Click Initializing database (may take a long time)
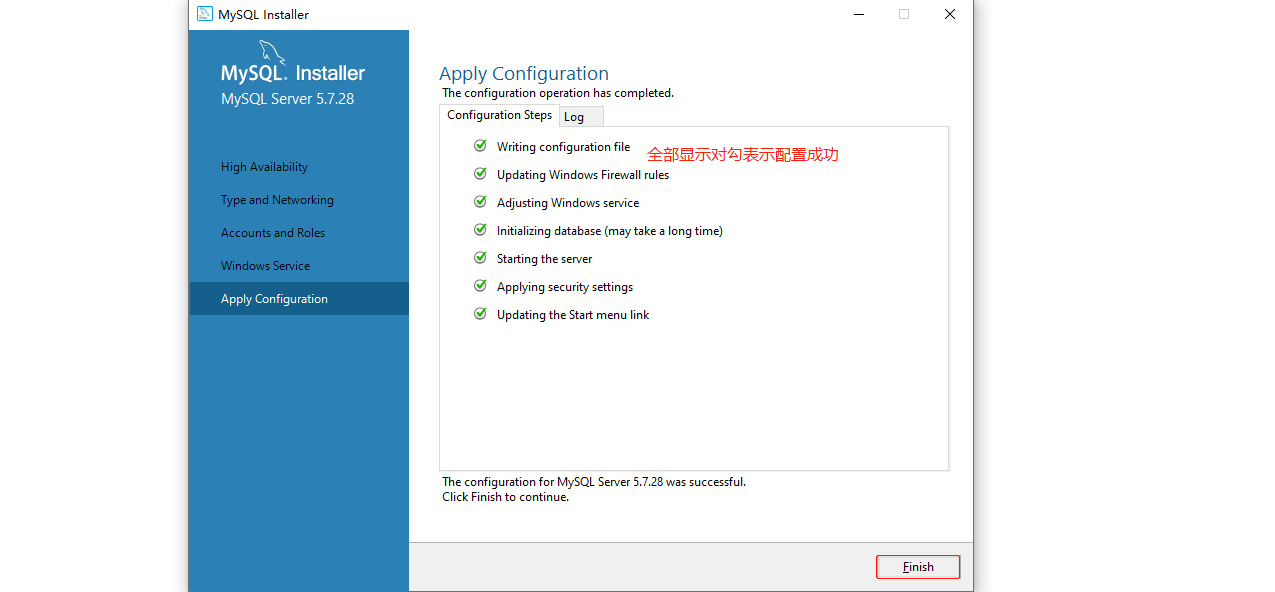 click(x=610, y=231)
